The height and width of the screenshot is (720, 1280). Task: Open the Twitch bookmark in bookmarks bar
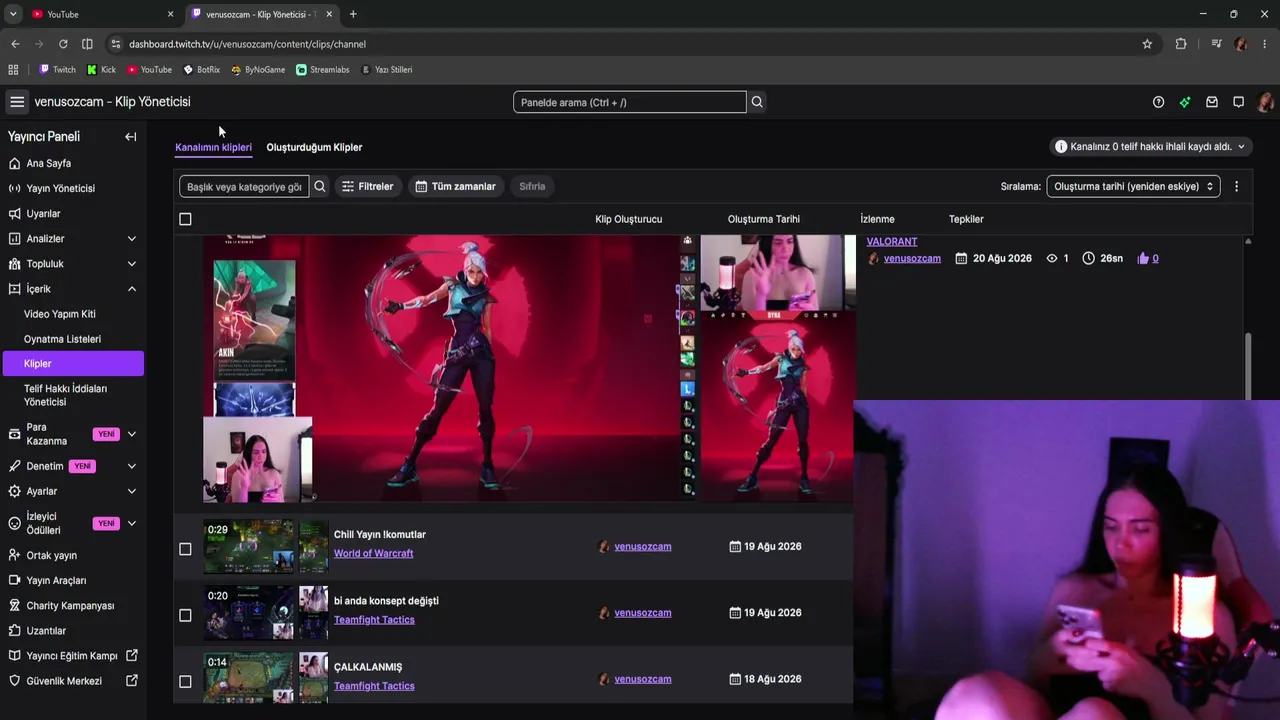coord(57,70)
